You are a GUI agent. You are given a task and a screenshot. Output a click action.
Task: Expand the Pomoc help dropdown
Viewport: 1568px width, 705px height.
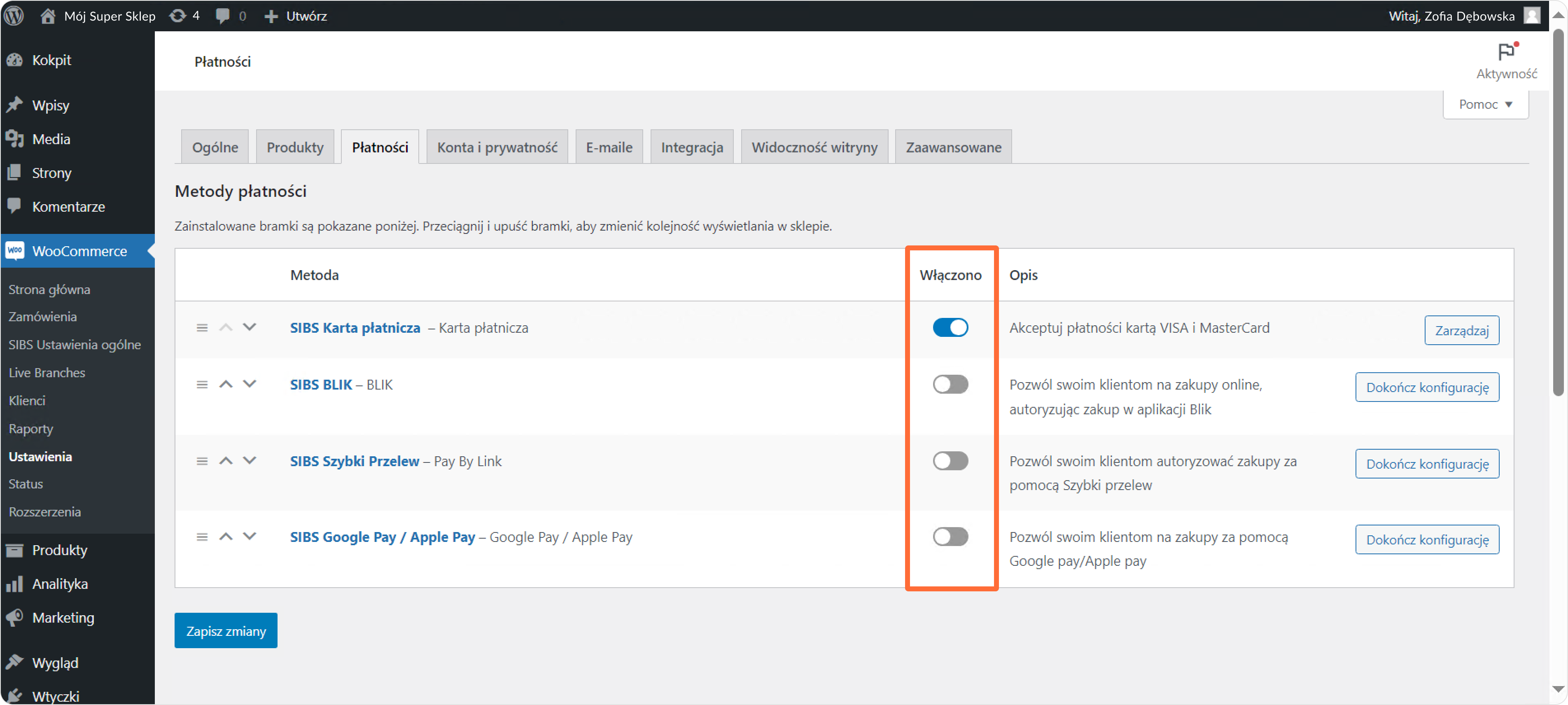(x=1485, y=105)
